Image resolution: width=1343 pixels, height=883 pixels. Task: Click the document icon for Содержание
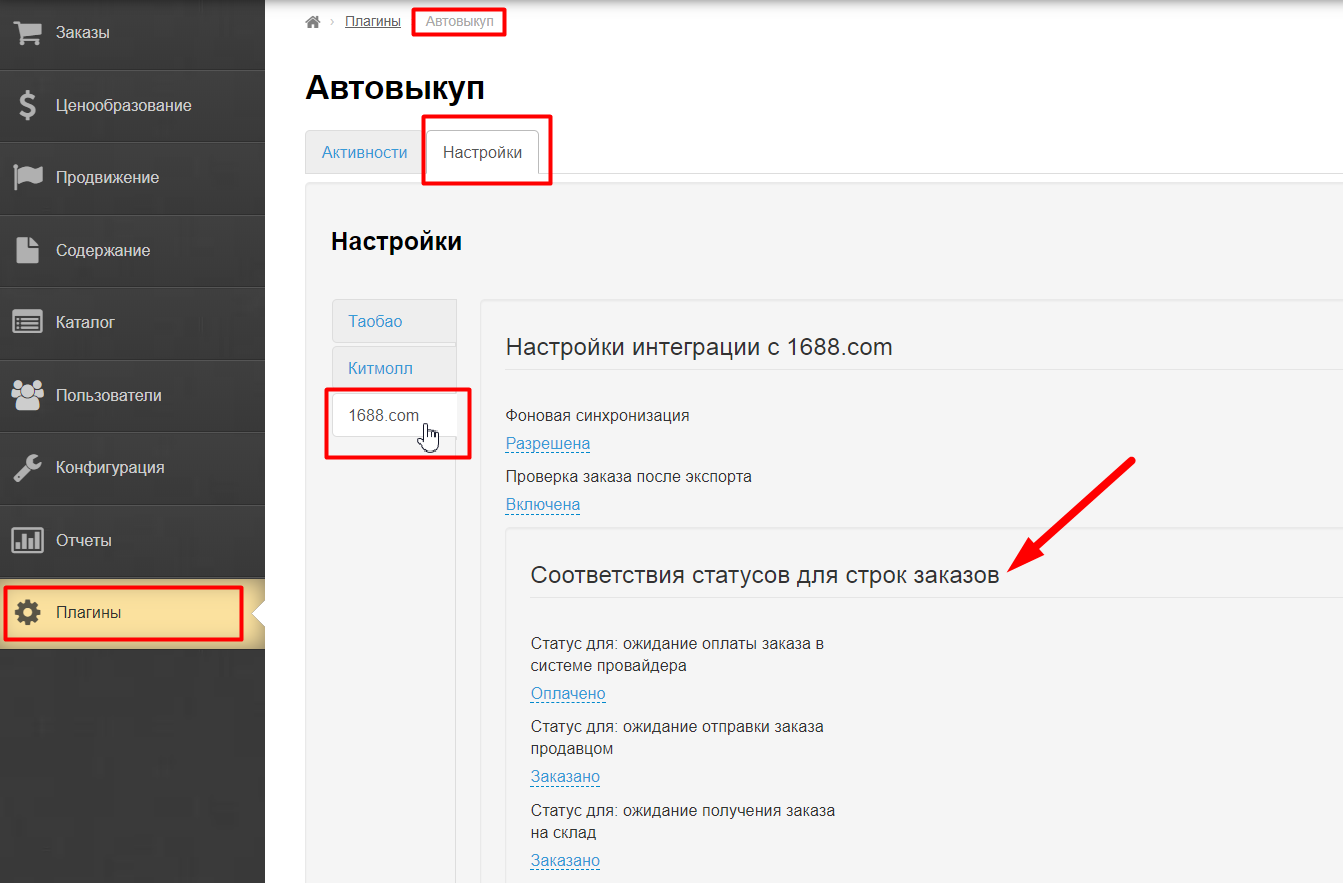(27, 250)
